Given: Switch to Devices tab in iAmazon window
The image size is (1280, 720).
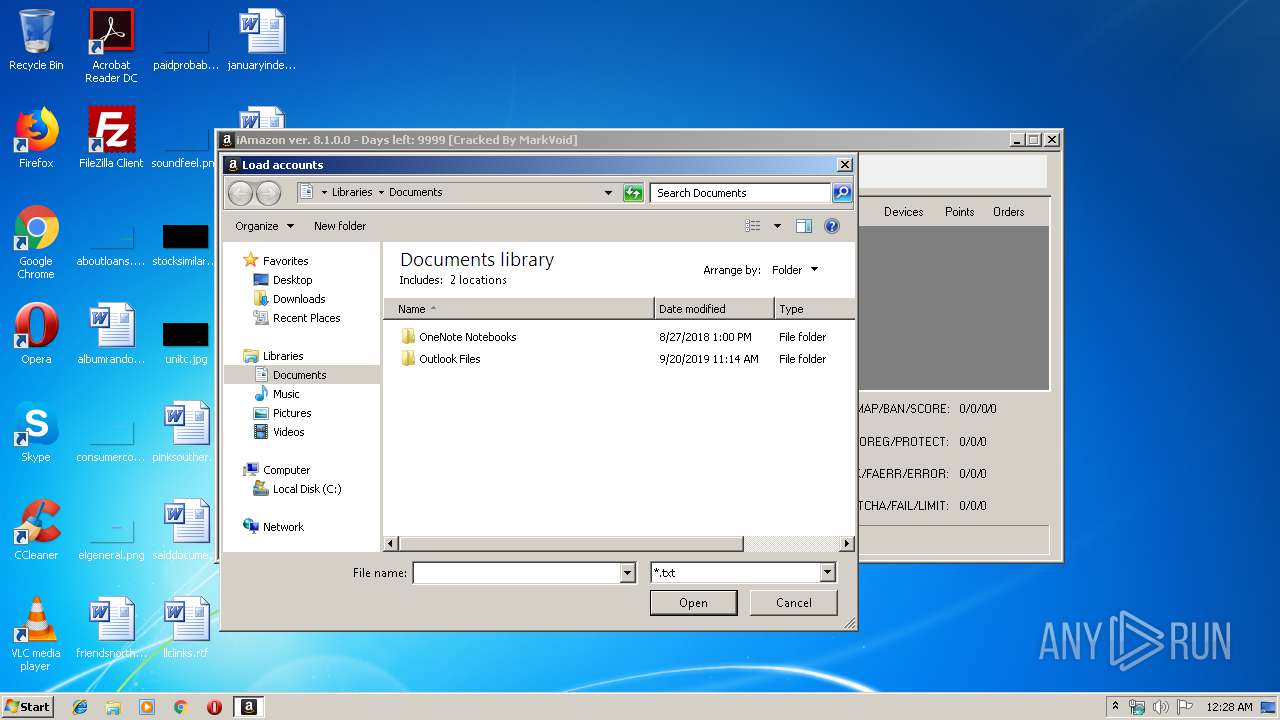Looking at the screenshot, I should [x=903, y=212].
